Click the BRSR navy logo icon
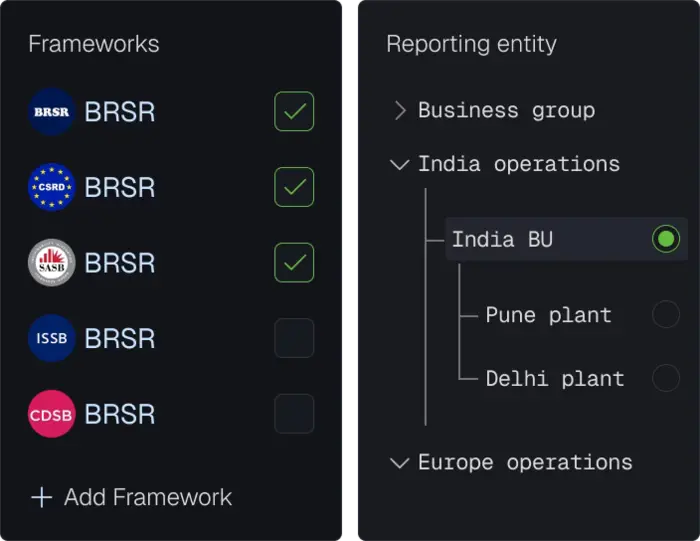700x541 pixels. 52,112
